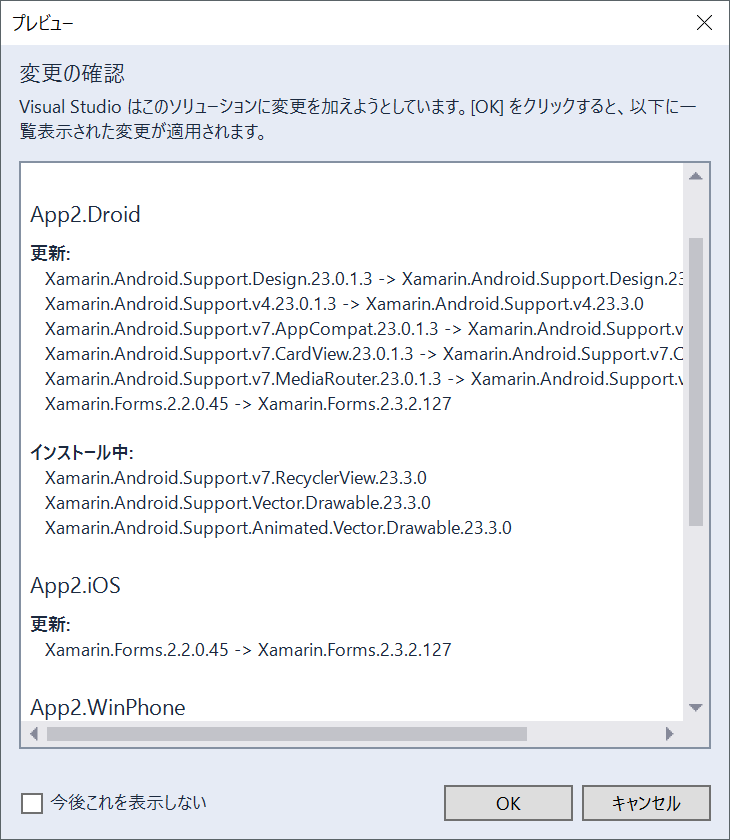The image size is (730, 840).
Task: Click the Support.Vector.Drawable.23.3.0 install line
Action: [x=238, y=502]
